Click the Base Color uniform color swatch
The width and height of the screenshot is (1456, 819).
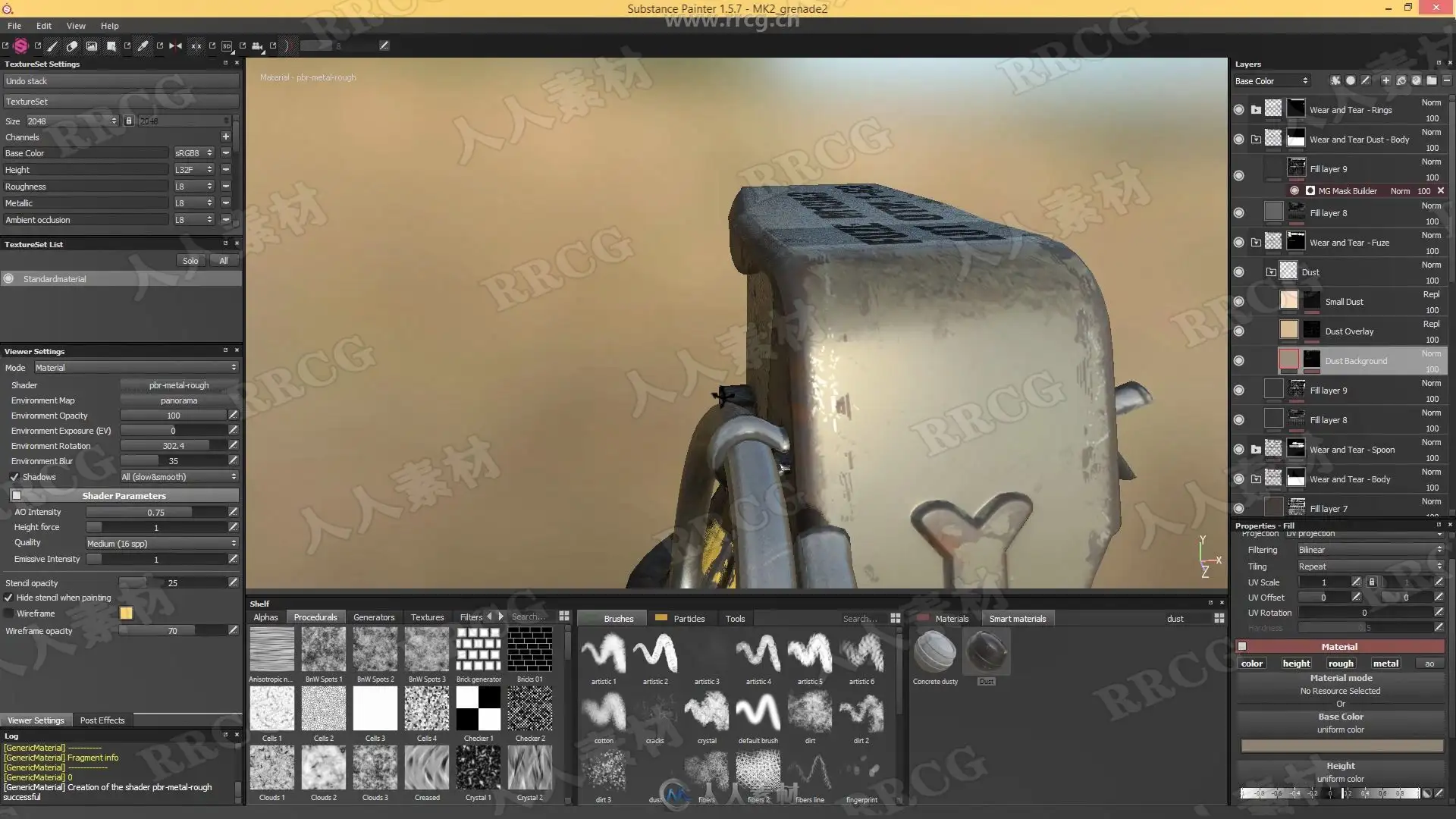(1341, 746)
